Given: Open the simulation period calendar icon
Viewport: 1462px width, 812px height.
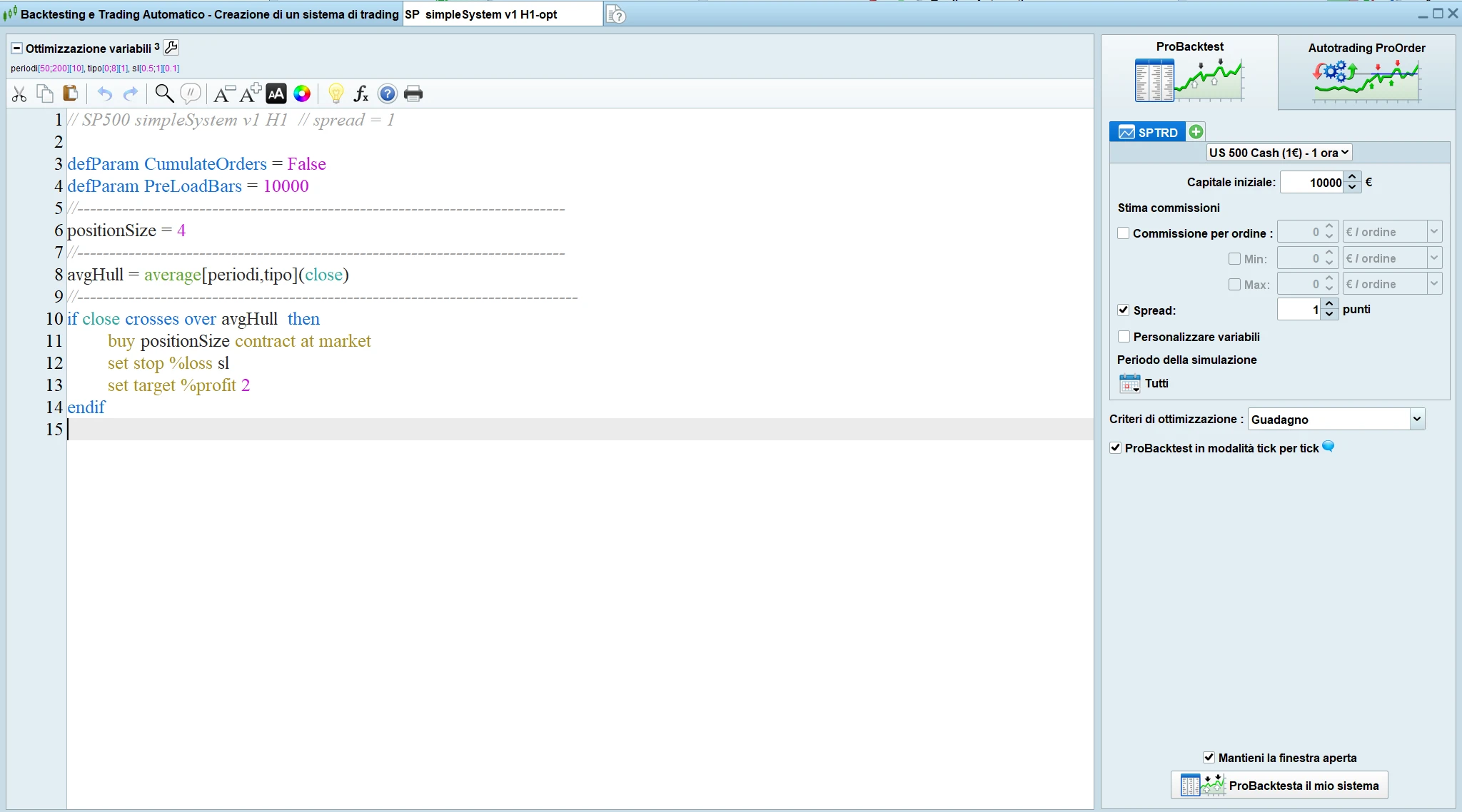Looking at the screenshot, I should (x=1129, y=383).
